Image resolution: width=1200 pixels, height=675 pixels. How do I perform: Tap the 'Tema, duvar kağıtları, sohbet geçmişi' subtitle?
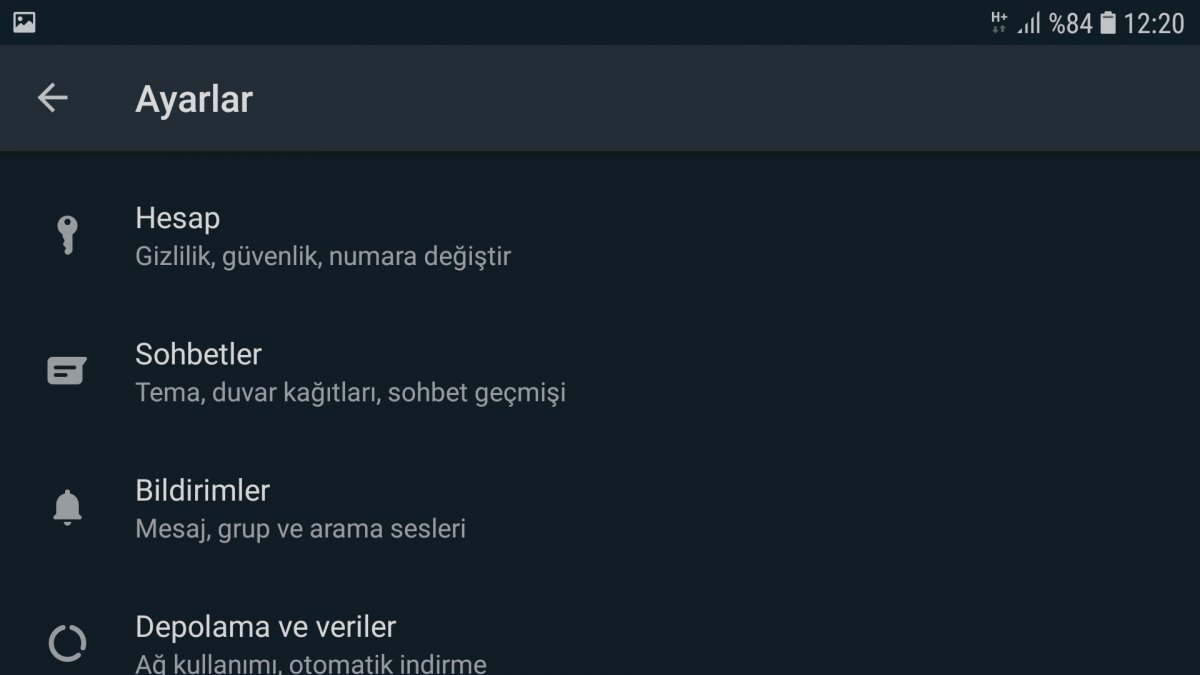(x=350, y=392)
